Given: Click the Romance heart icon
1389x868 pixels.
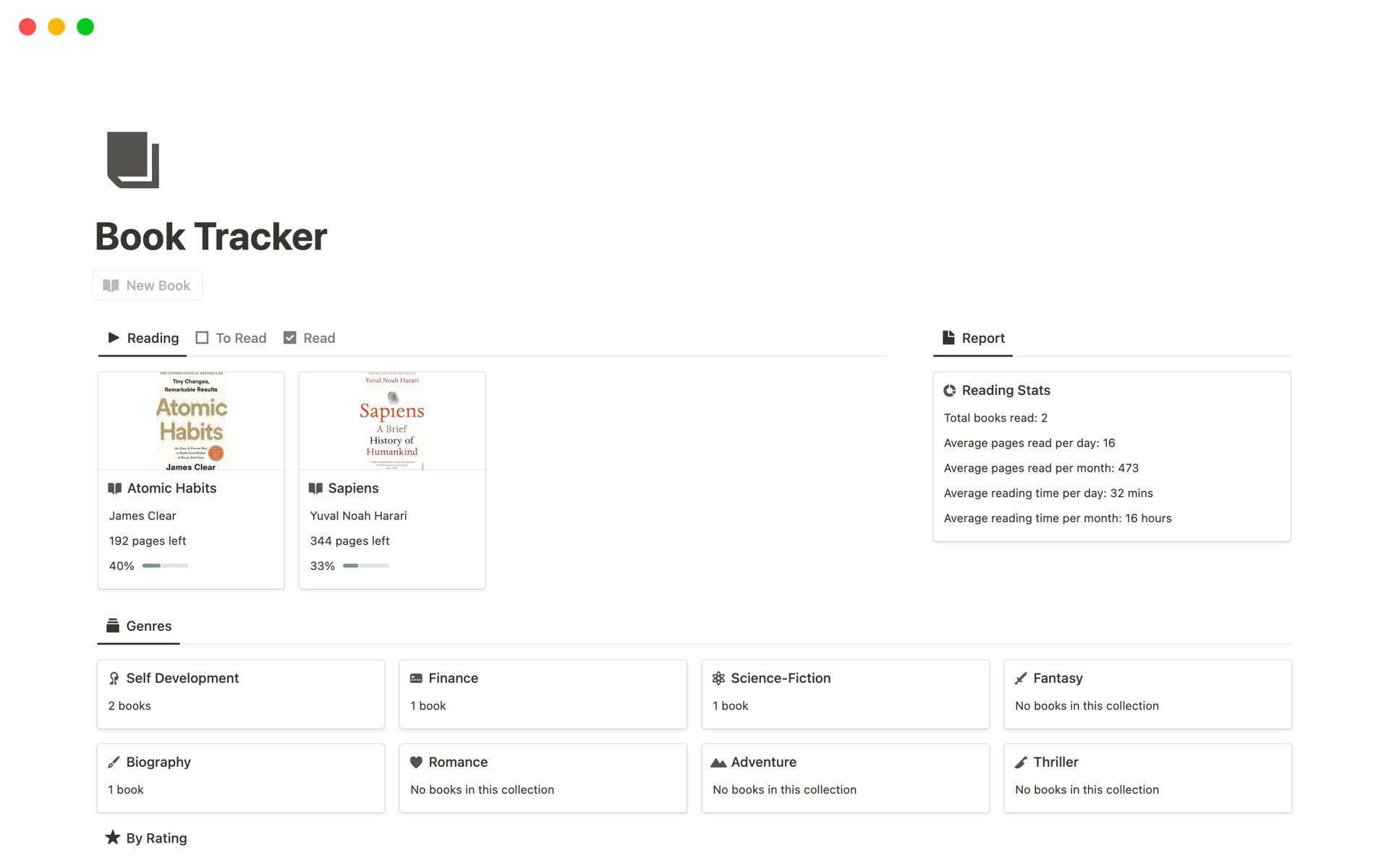Looking at the screenshot, I should (x=417, y=762).
